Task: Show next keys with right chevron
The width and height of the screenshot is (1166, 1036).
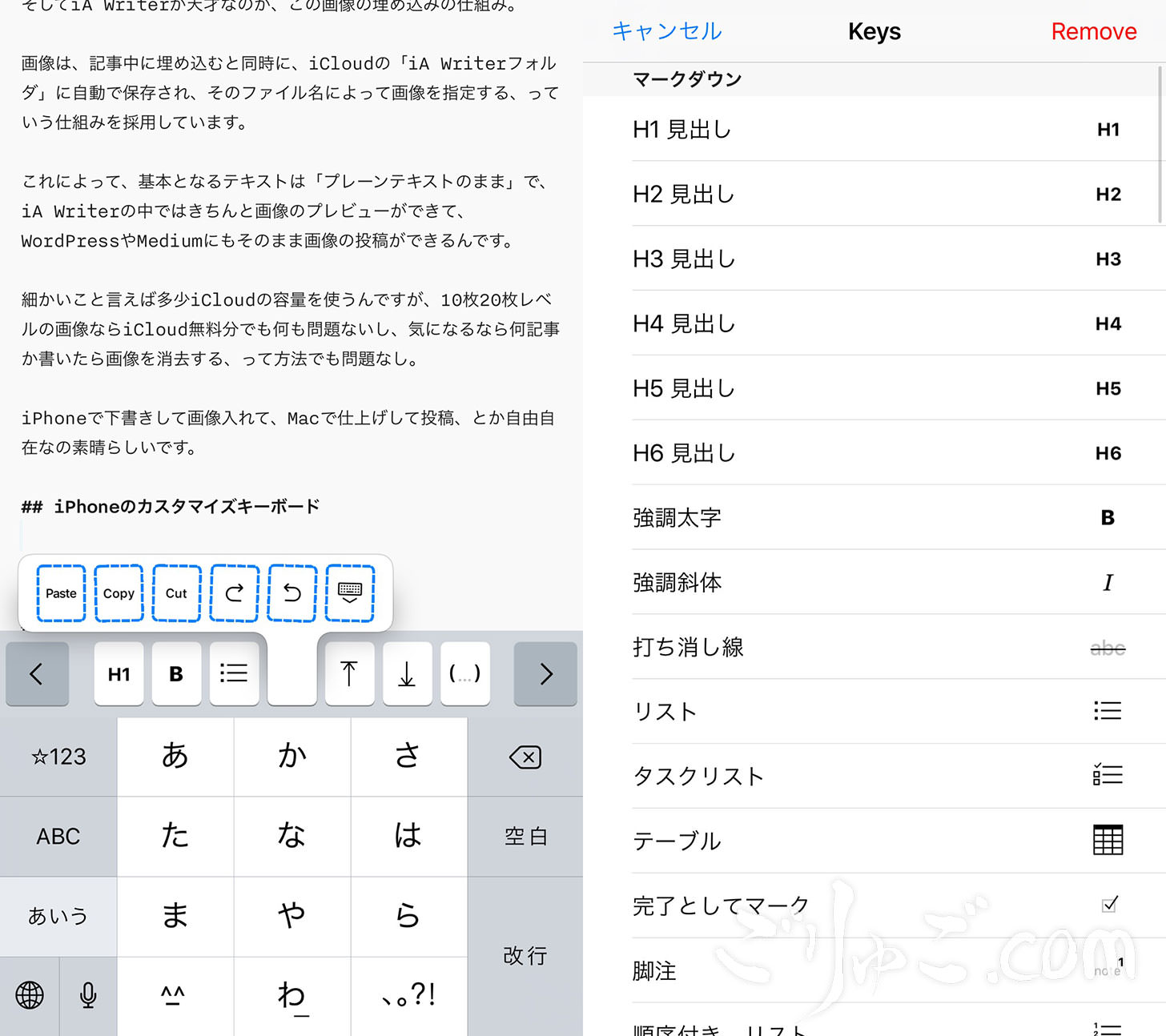Action: (545, 673)
